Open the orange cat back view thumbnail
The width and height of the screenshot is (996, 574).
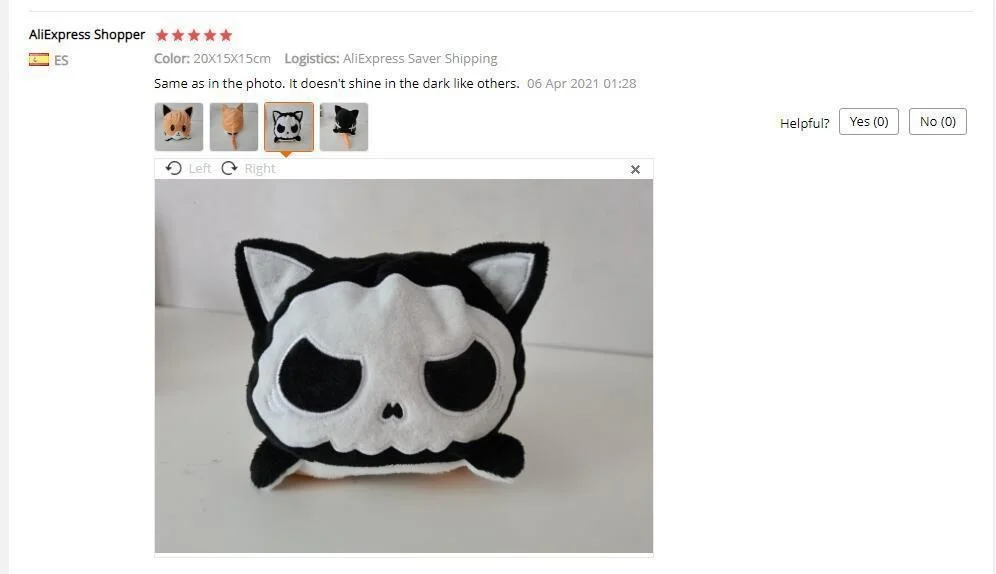click(x=234, y=127)
